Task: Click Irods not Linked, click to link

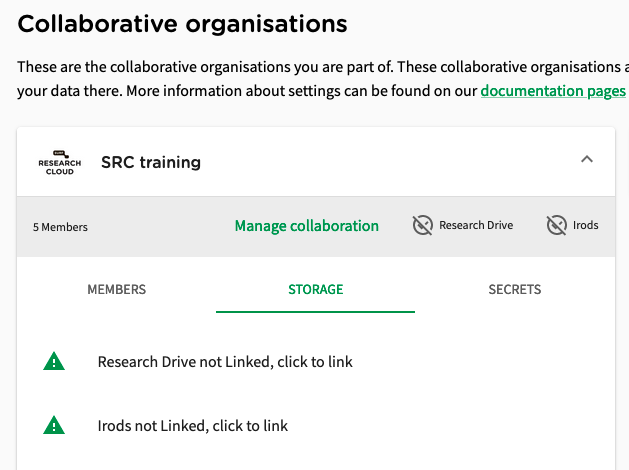Action: (193, 426)
